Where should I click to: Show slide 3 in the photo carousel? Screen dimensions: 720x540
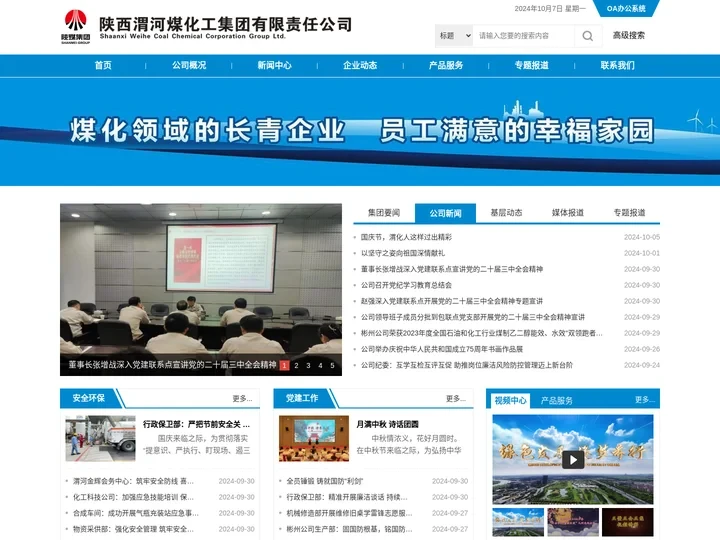[308, 366]
